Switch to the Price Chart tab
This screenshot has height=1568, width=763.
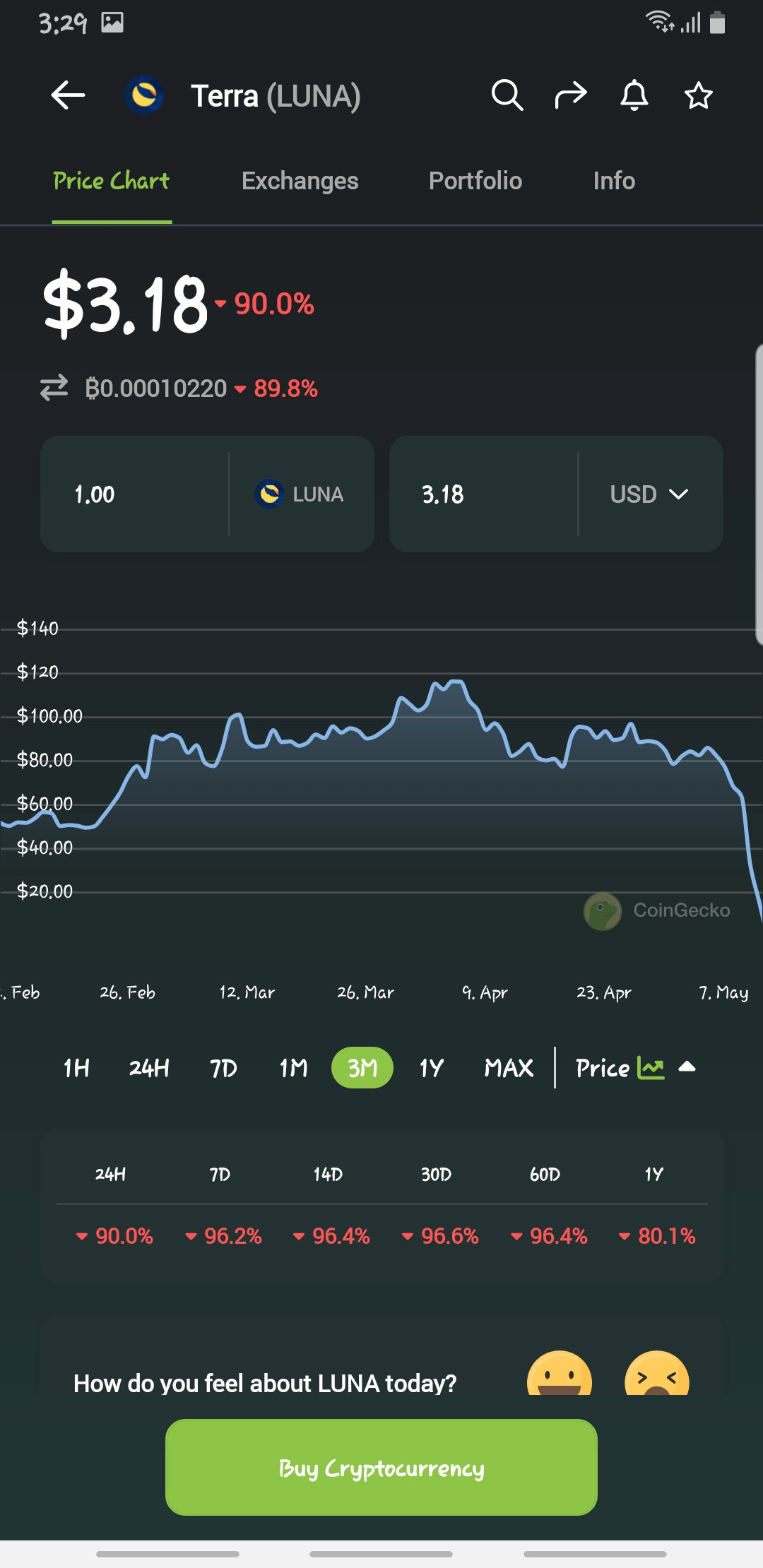click(112, 181)
